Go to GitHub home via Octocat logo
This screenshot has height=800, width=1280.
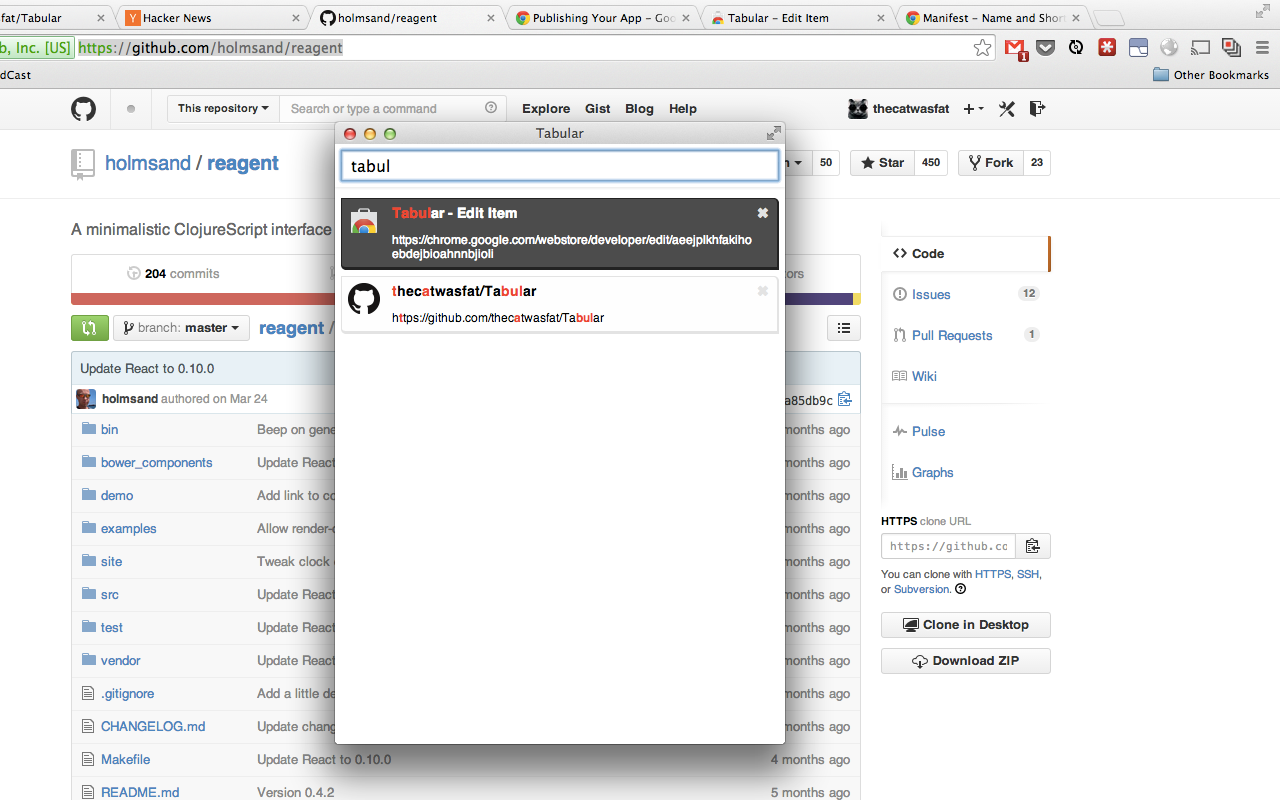pyautogui.click(x=83, y=109)
